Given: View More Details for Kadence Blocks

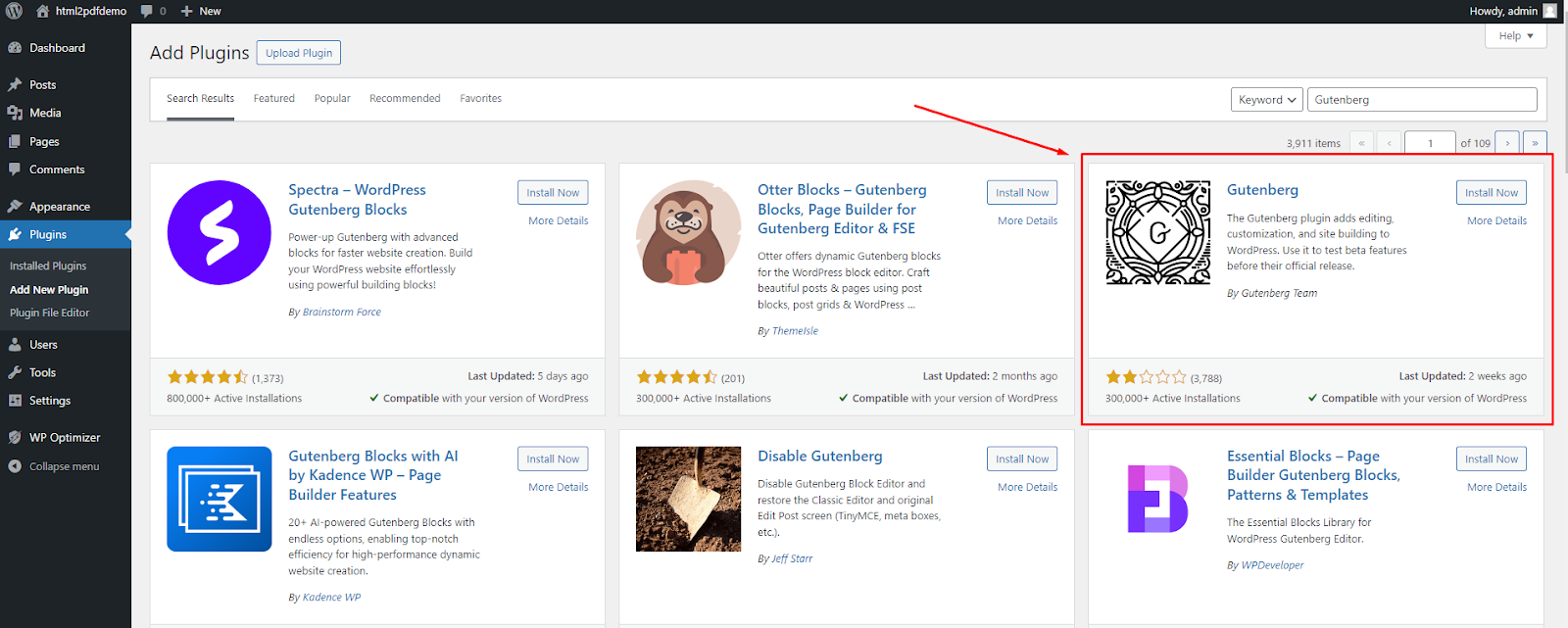Looking at the screenshot, I should tap(559, 488).
